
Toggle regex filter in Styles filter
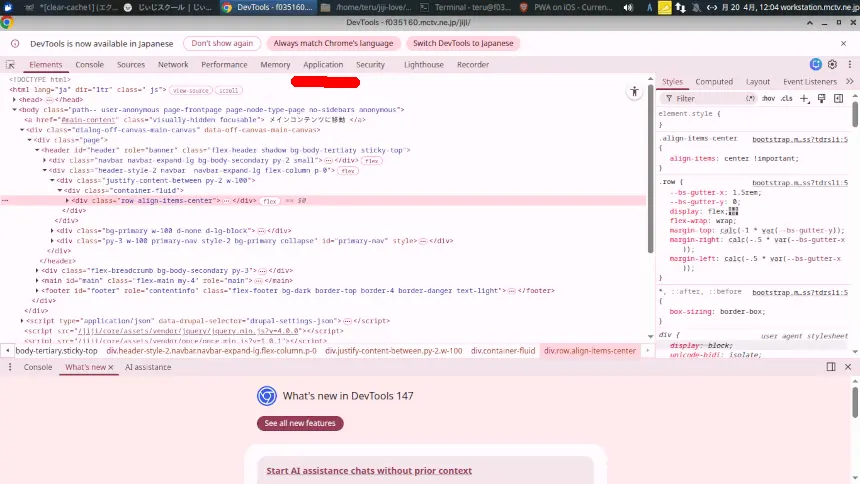pyautogui.click(x=750, y=98)
